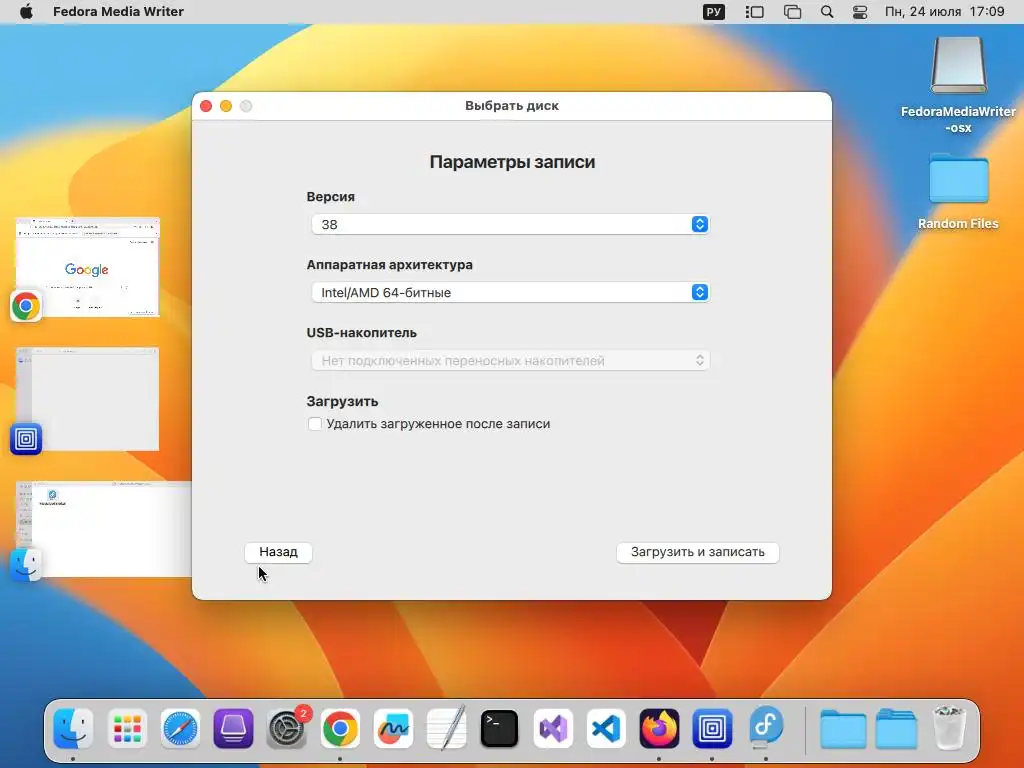
Task: Click the Chrome icon in Stage Manager
Action: click(x=26, y=306)
